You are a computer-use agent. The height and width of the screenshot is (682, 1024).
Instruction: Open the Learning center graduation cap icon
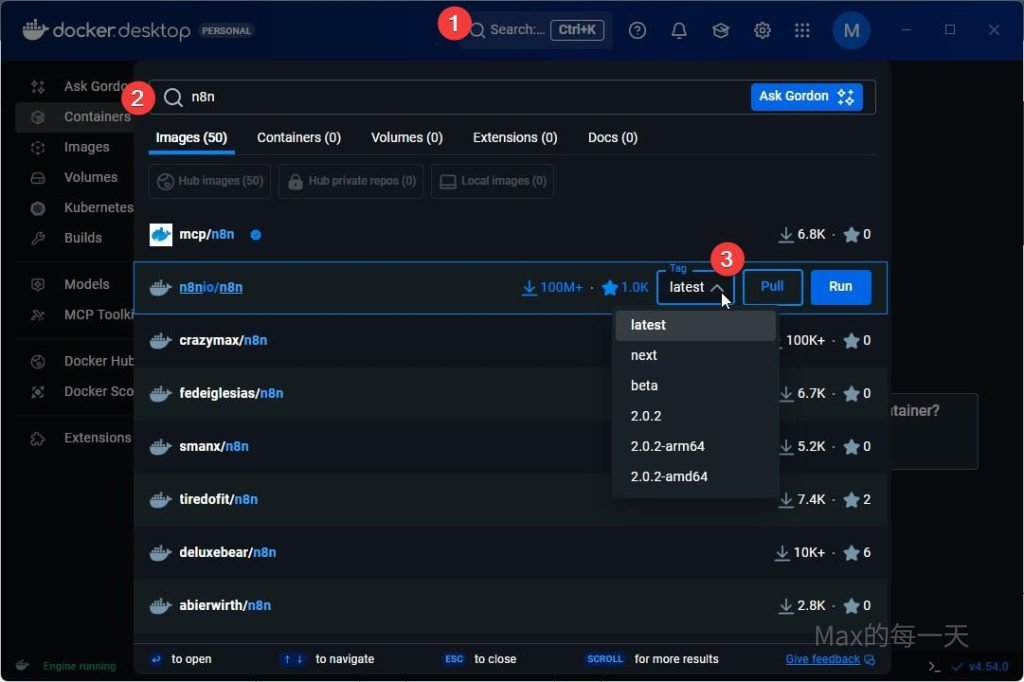click(x=720, y=31)
